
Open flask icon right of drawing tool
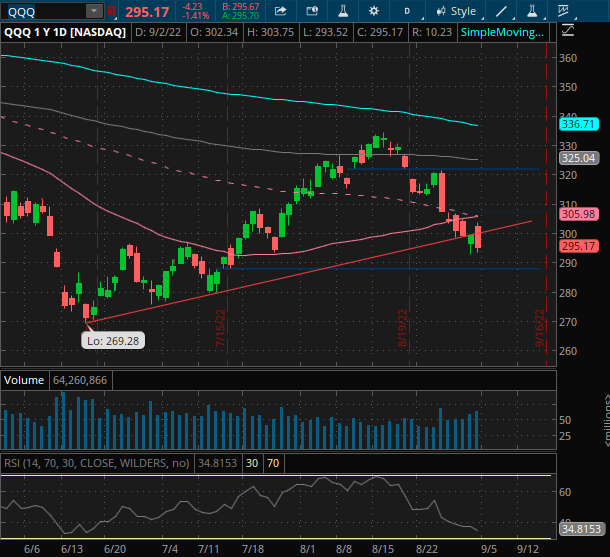pos(532,11)
